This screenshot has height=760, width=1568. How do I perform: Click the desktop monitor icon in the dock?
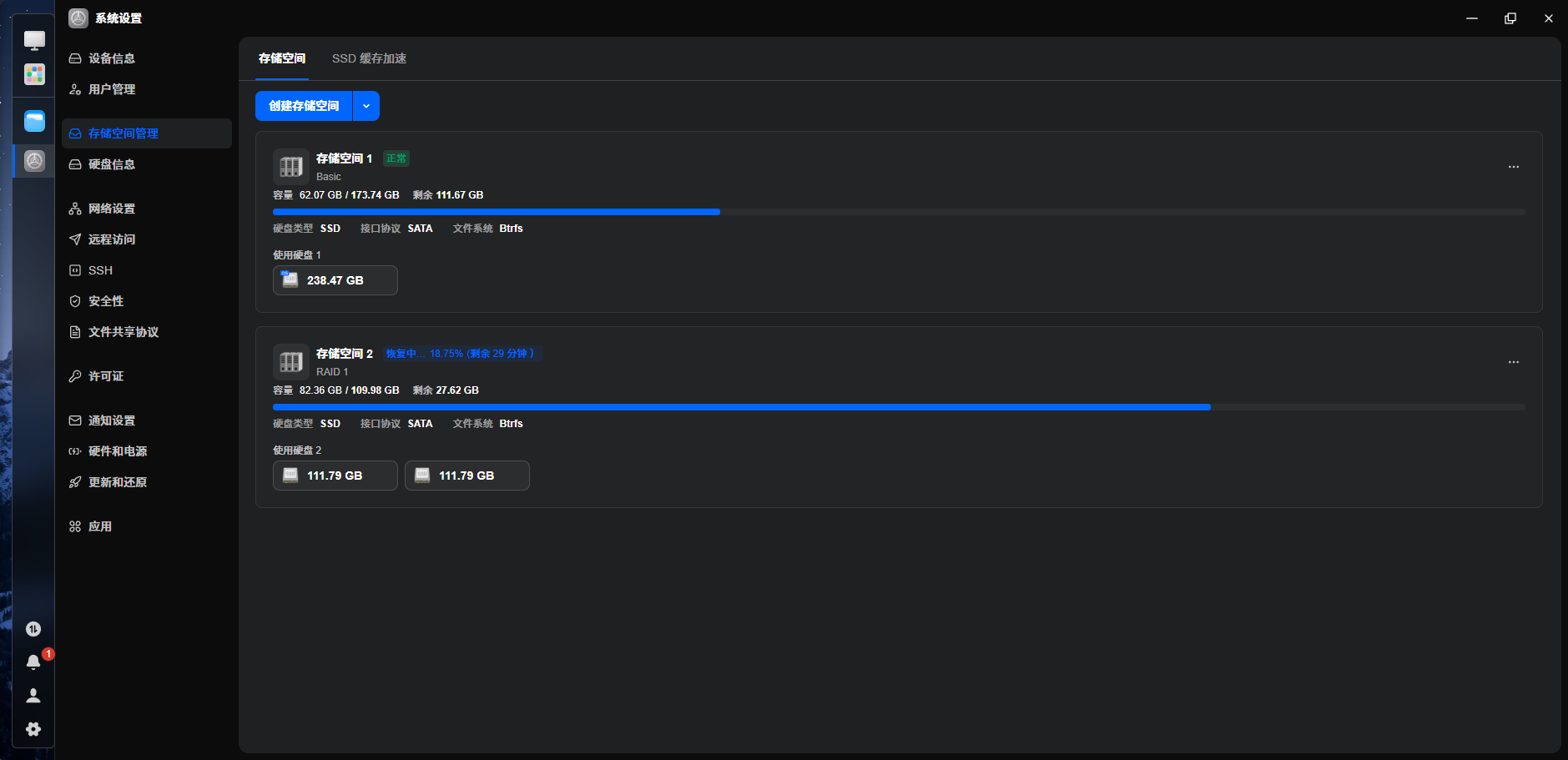tap(34, 39)
